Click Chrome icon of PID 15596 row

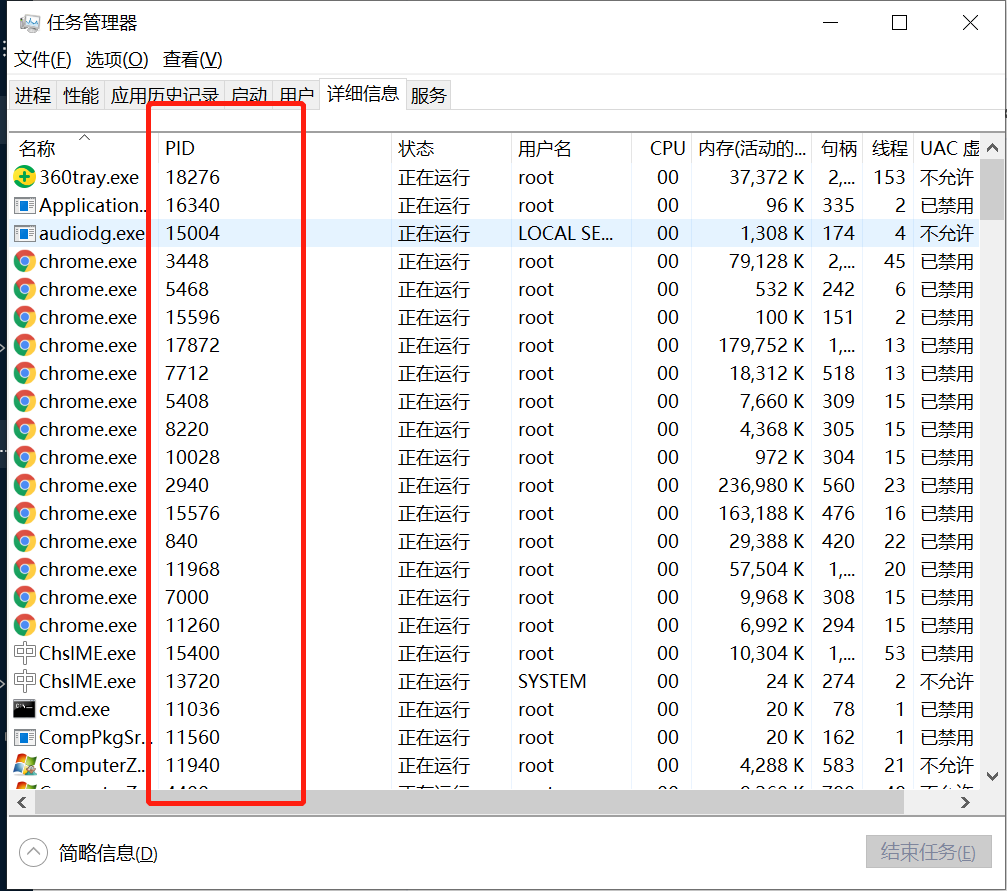[x=24, y=317]
